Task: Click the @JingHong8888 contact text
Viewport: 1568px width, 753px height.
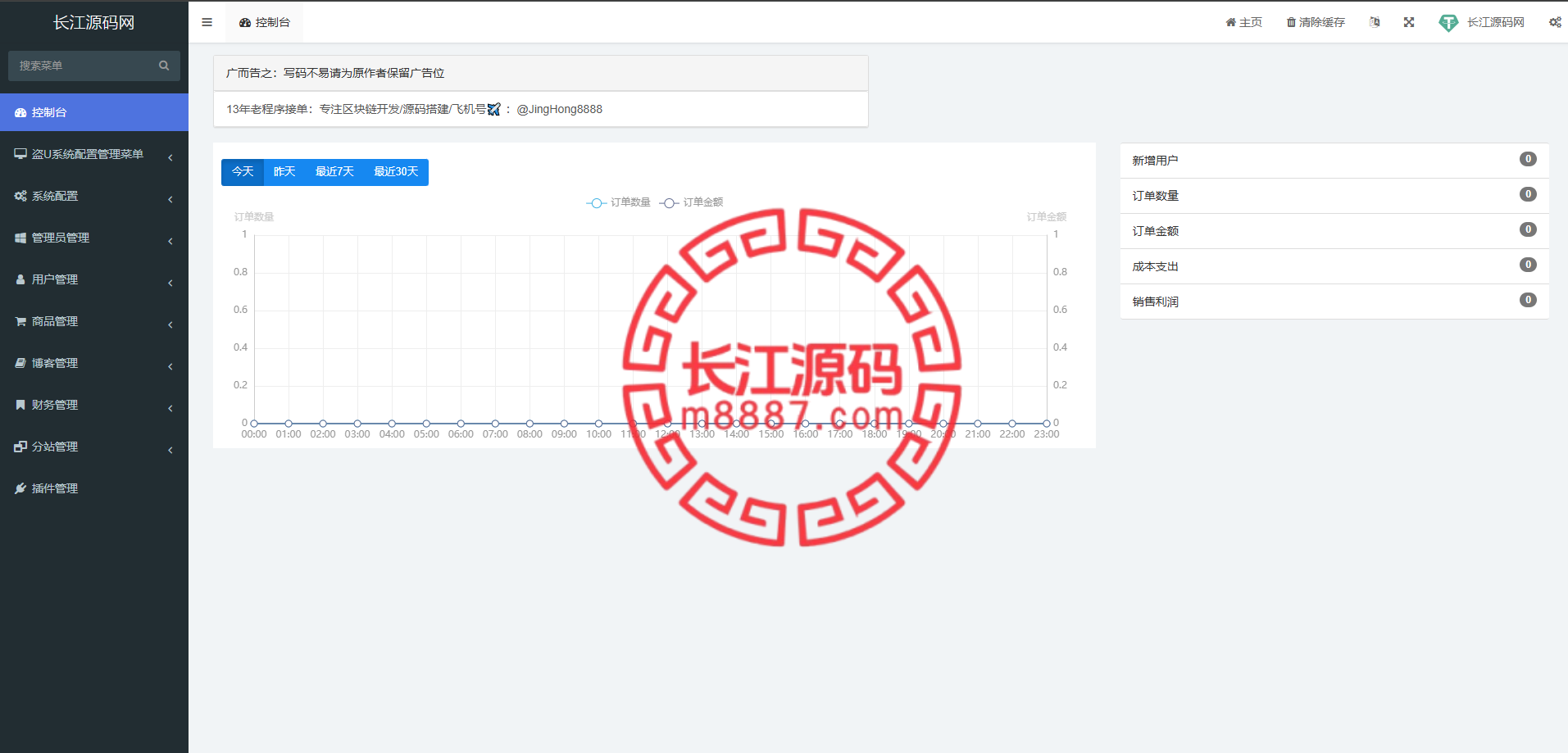Action: [x=560, y=109]
